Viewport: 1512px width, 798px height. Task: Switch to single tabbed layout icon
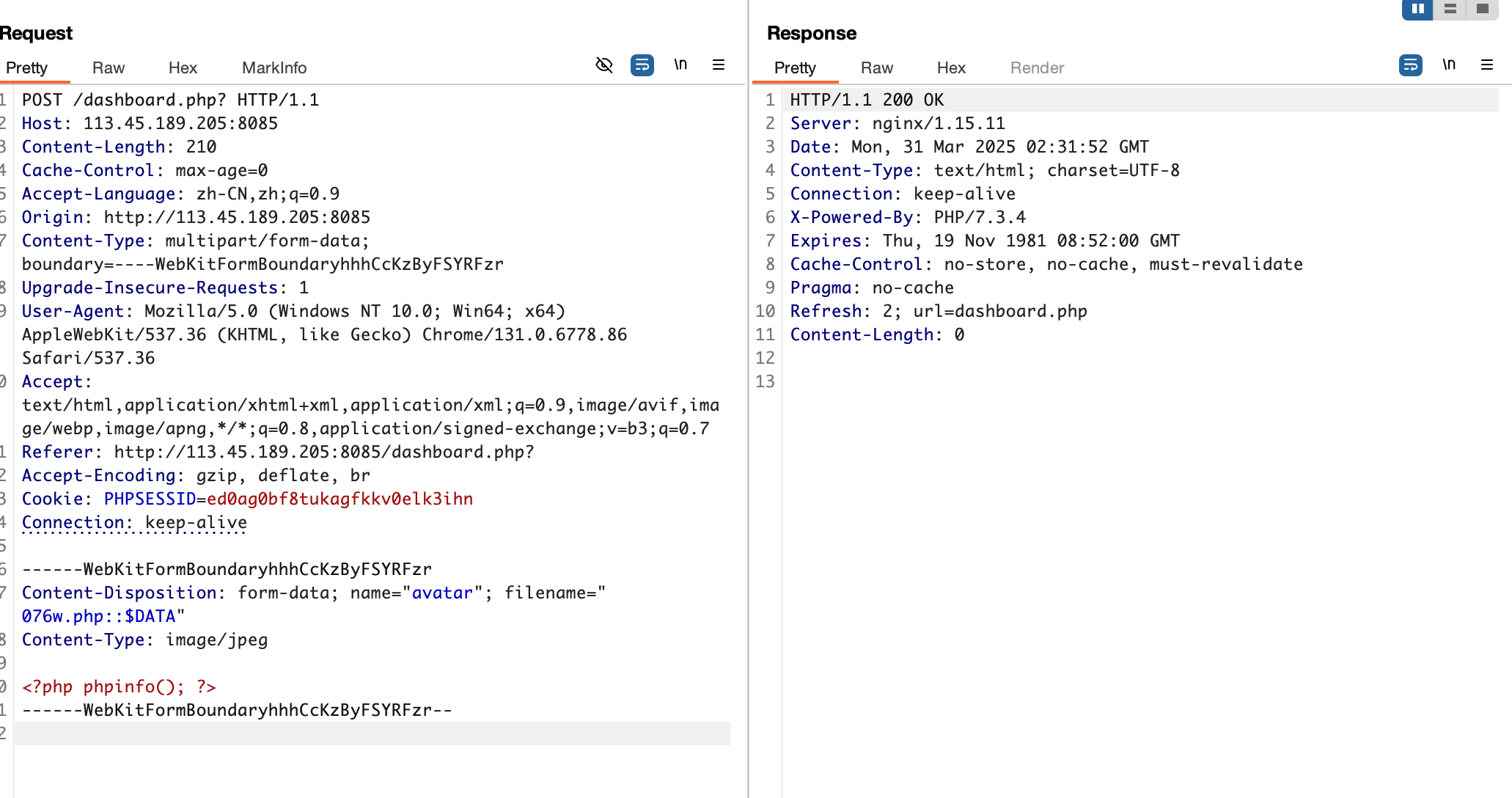click(x=1482, y=9)
